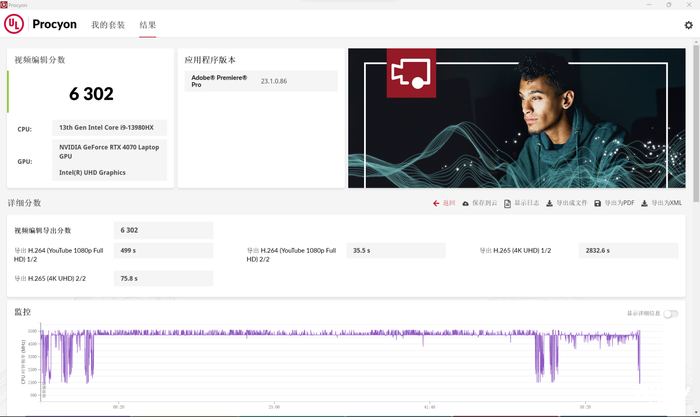Click the export as PDF floppy icon

tap(597, 203)
